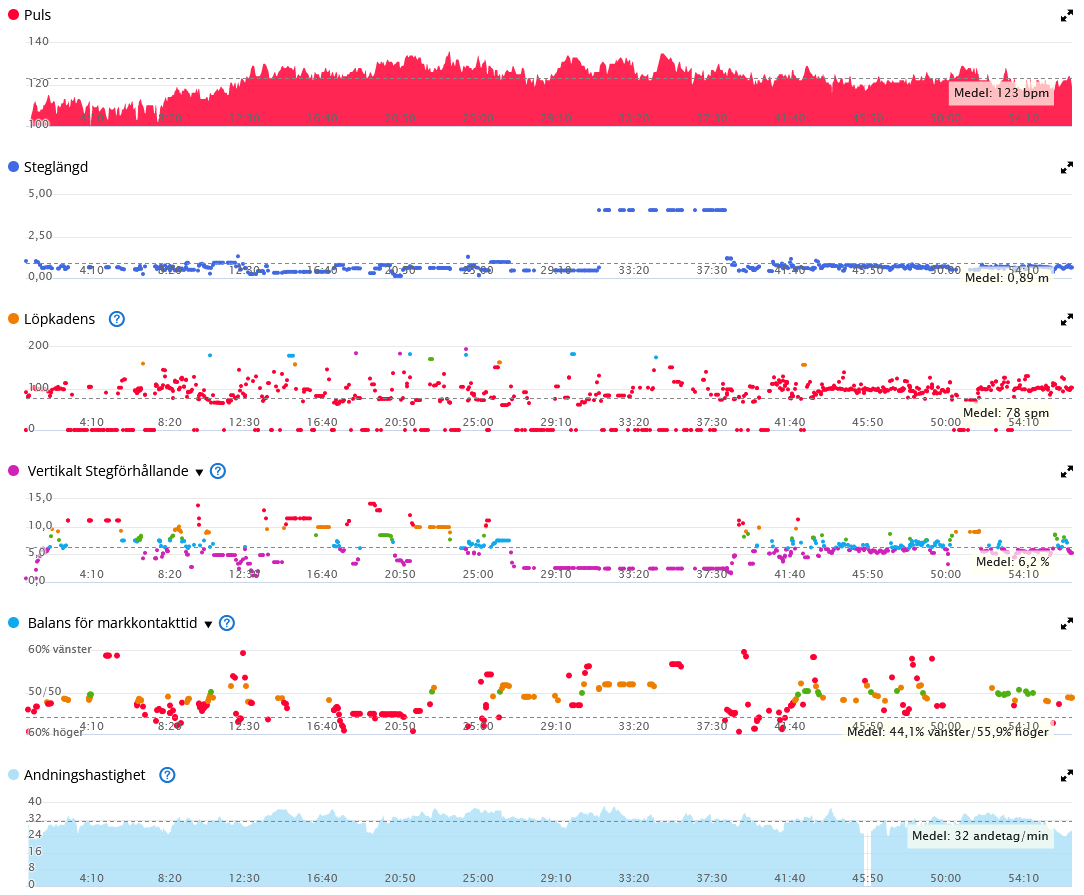Click the magenta Vertikalt Stegförhållande legend dot
The image size is (1084, 895).
click(13, 471)
